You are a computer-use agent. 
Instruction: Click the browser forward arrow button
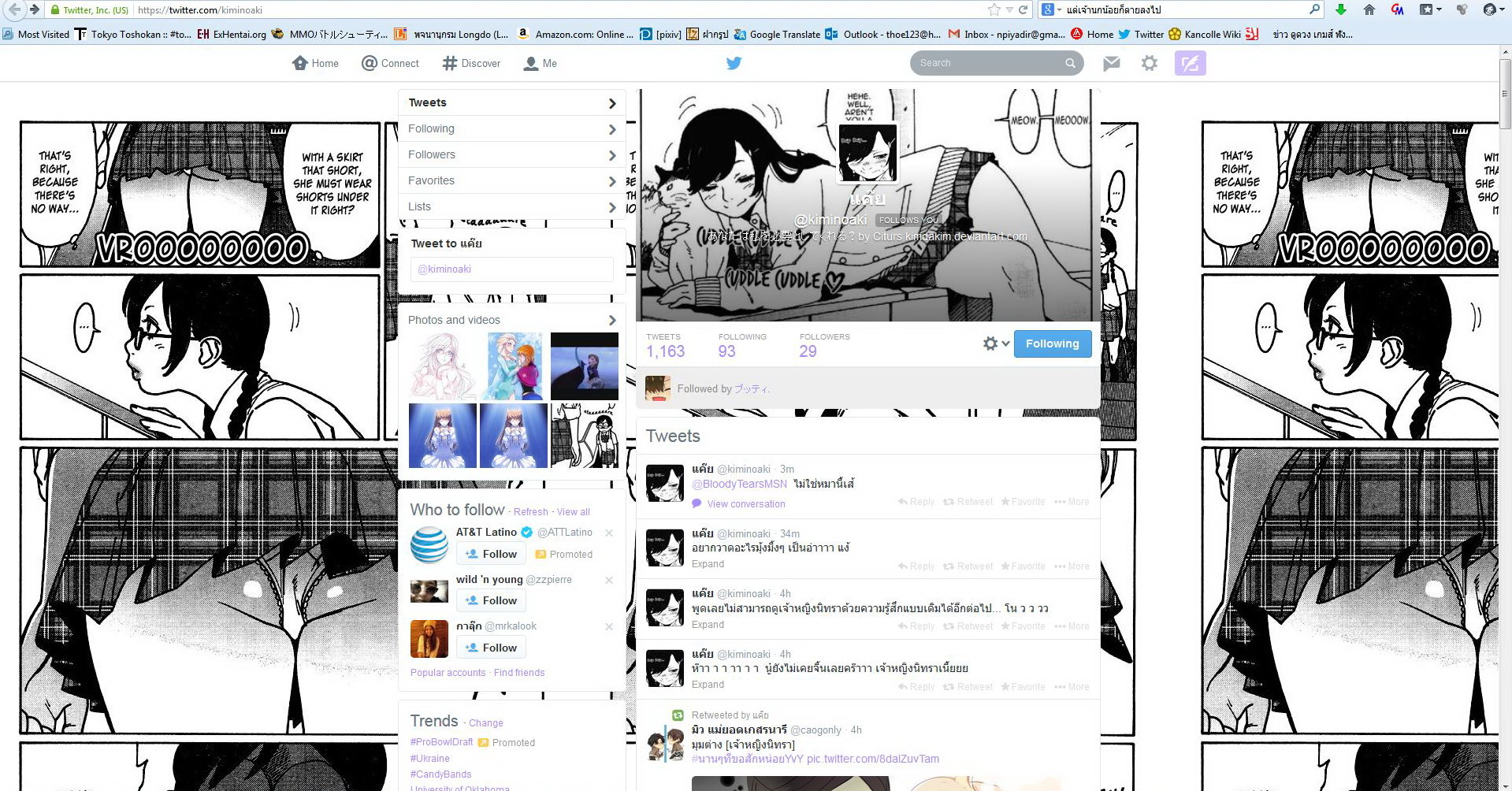pyautogui.click(x=34, y=9)
